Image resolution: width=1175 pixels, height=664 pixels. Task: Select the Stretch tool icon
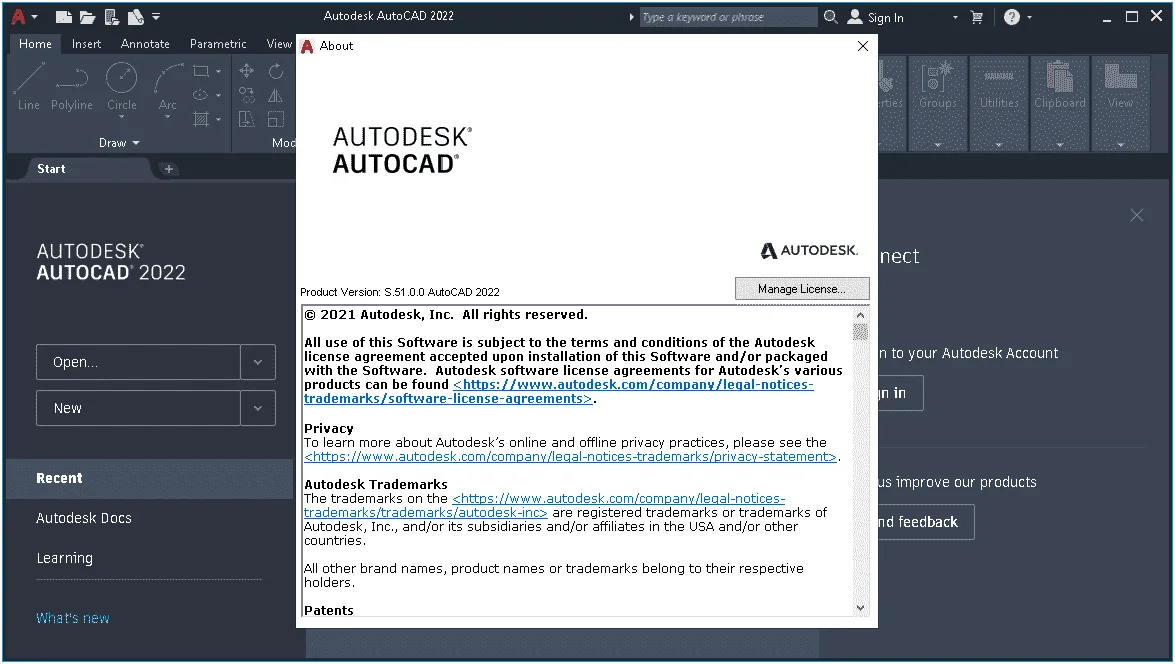[x=246, y=118]
